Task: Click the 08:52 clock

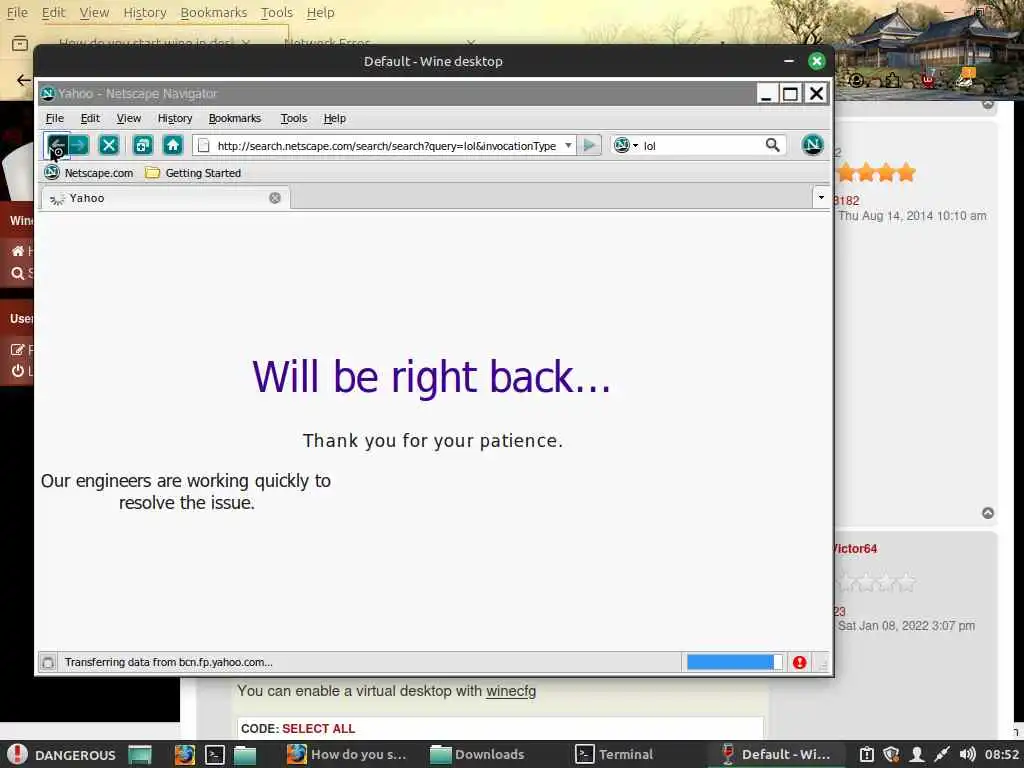Action: [x=1002, y=754]
